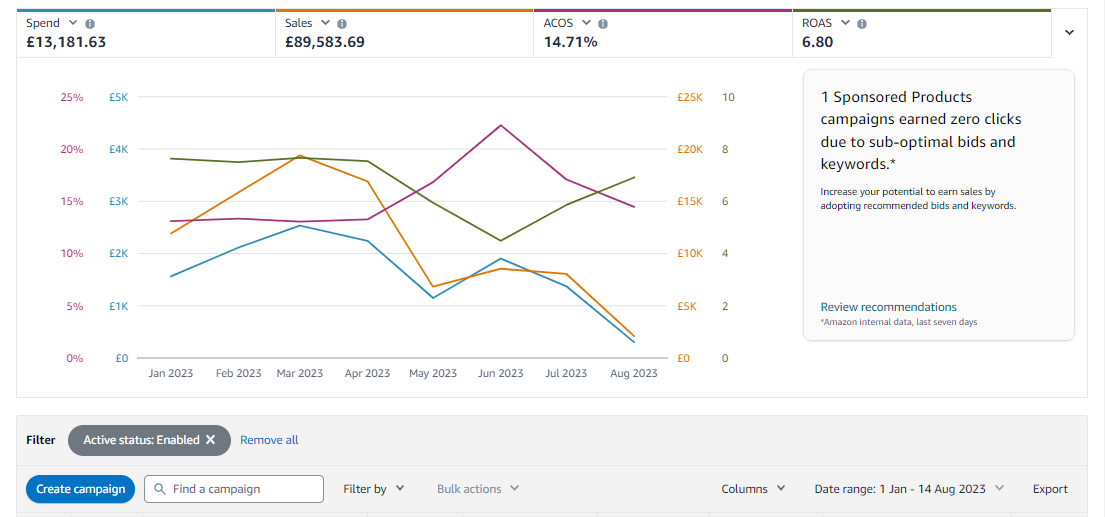Open the Filter by dropdown

click(x=374, y=489)
